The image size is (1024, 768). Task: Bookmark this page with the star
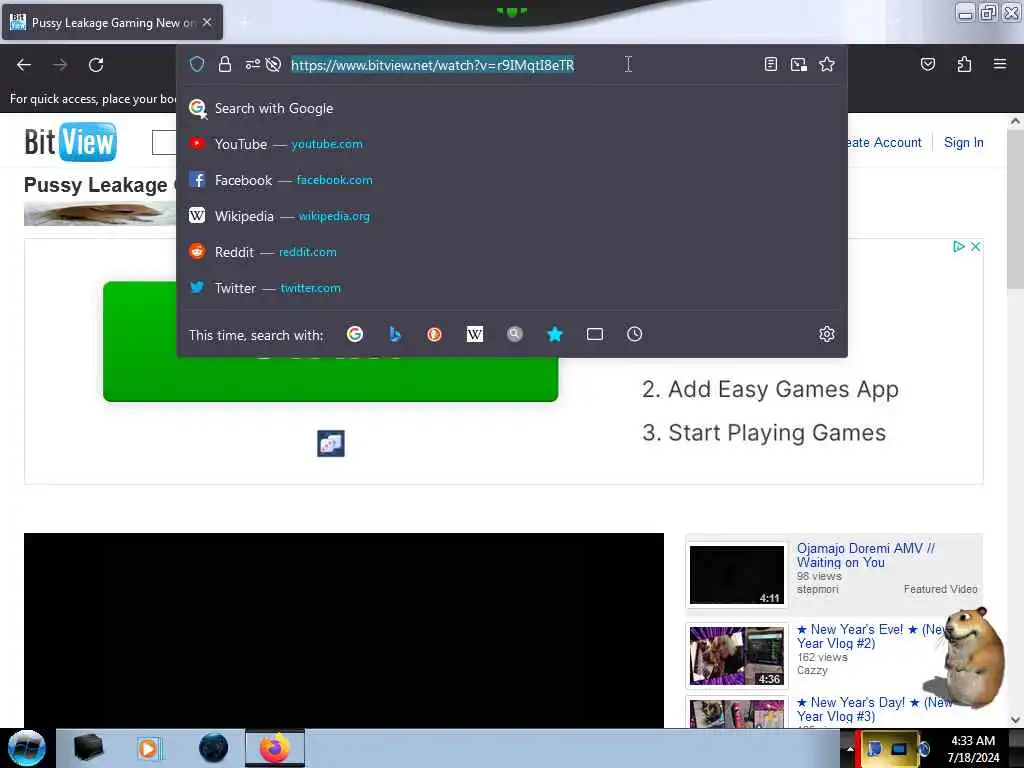(827, 64)
